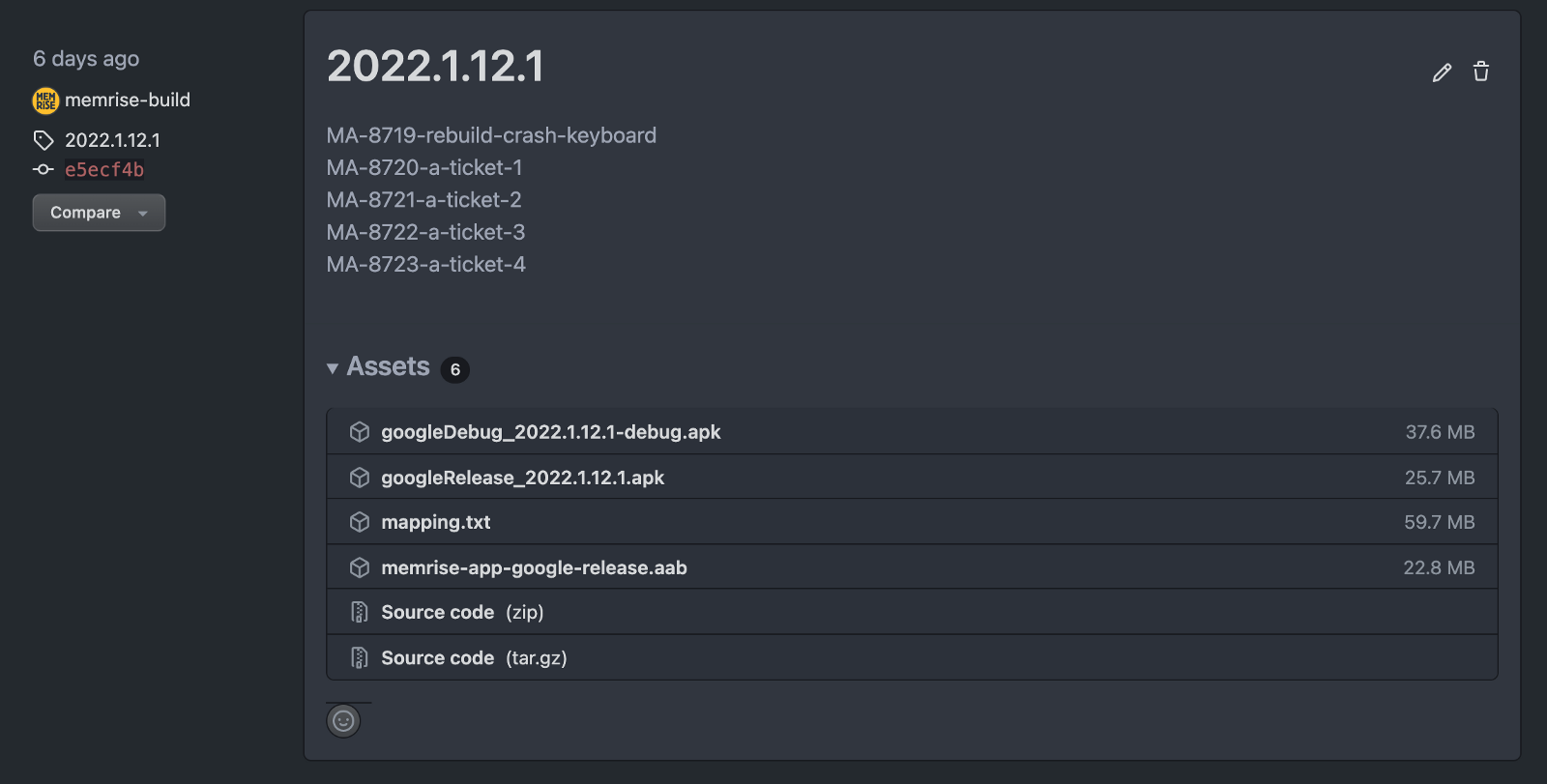Click the pencil icon to edit release

point(1442,72)
